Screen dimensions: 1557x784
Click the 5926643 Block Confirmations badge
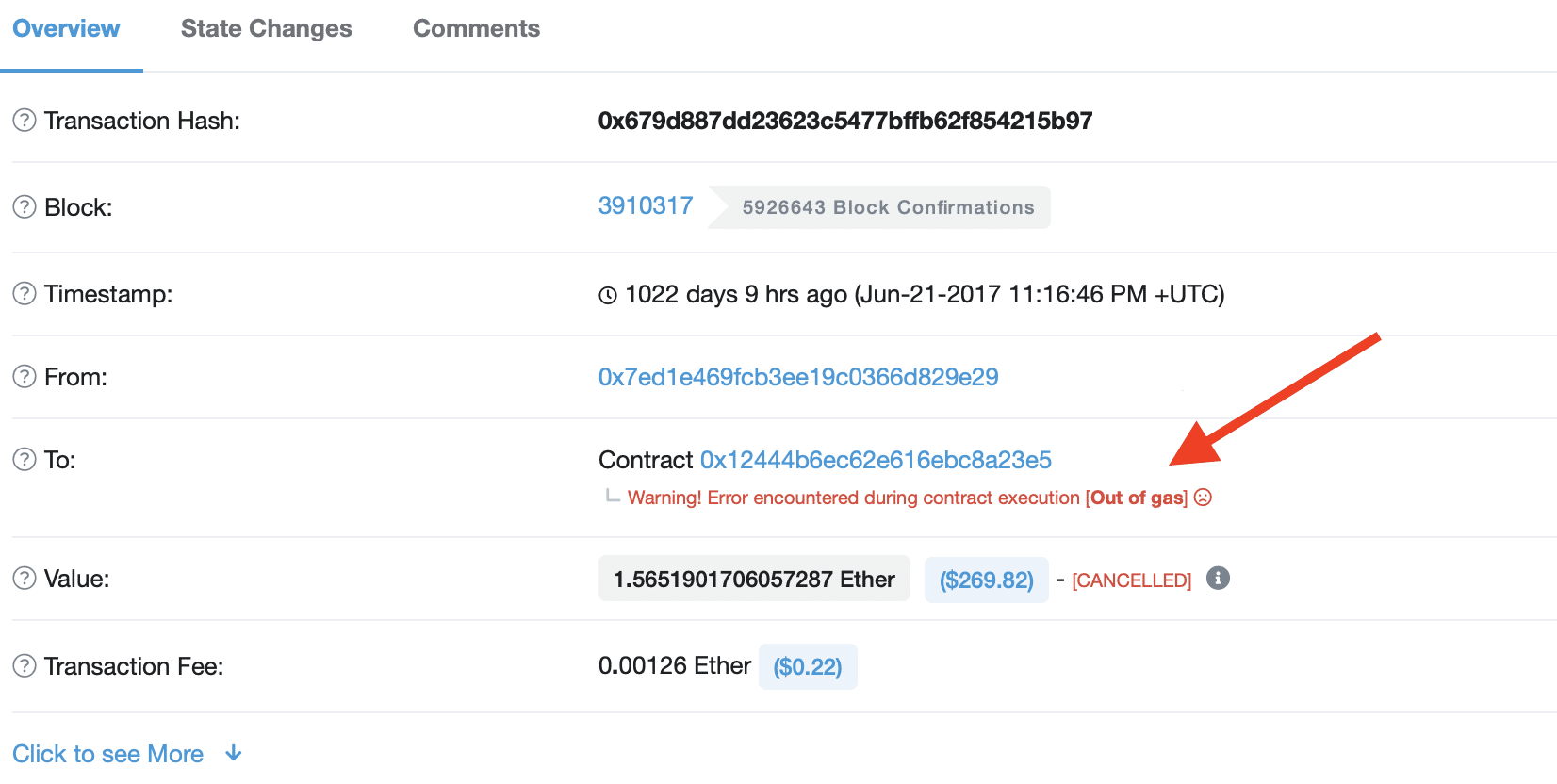(x=888, y=207)
